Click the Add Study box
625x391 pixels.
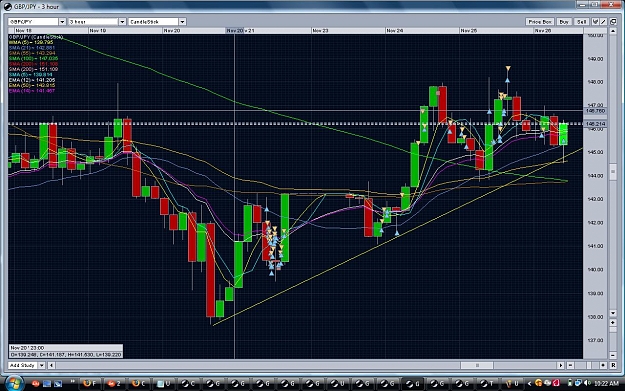(x=23, y=365)
